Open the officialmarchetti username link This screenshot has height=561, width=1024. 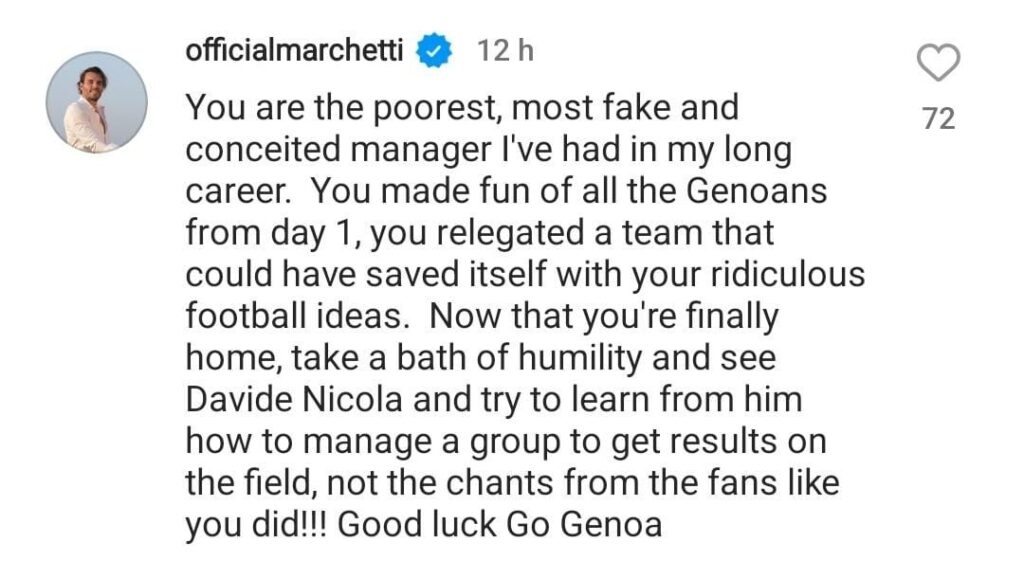pos(294,50)
